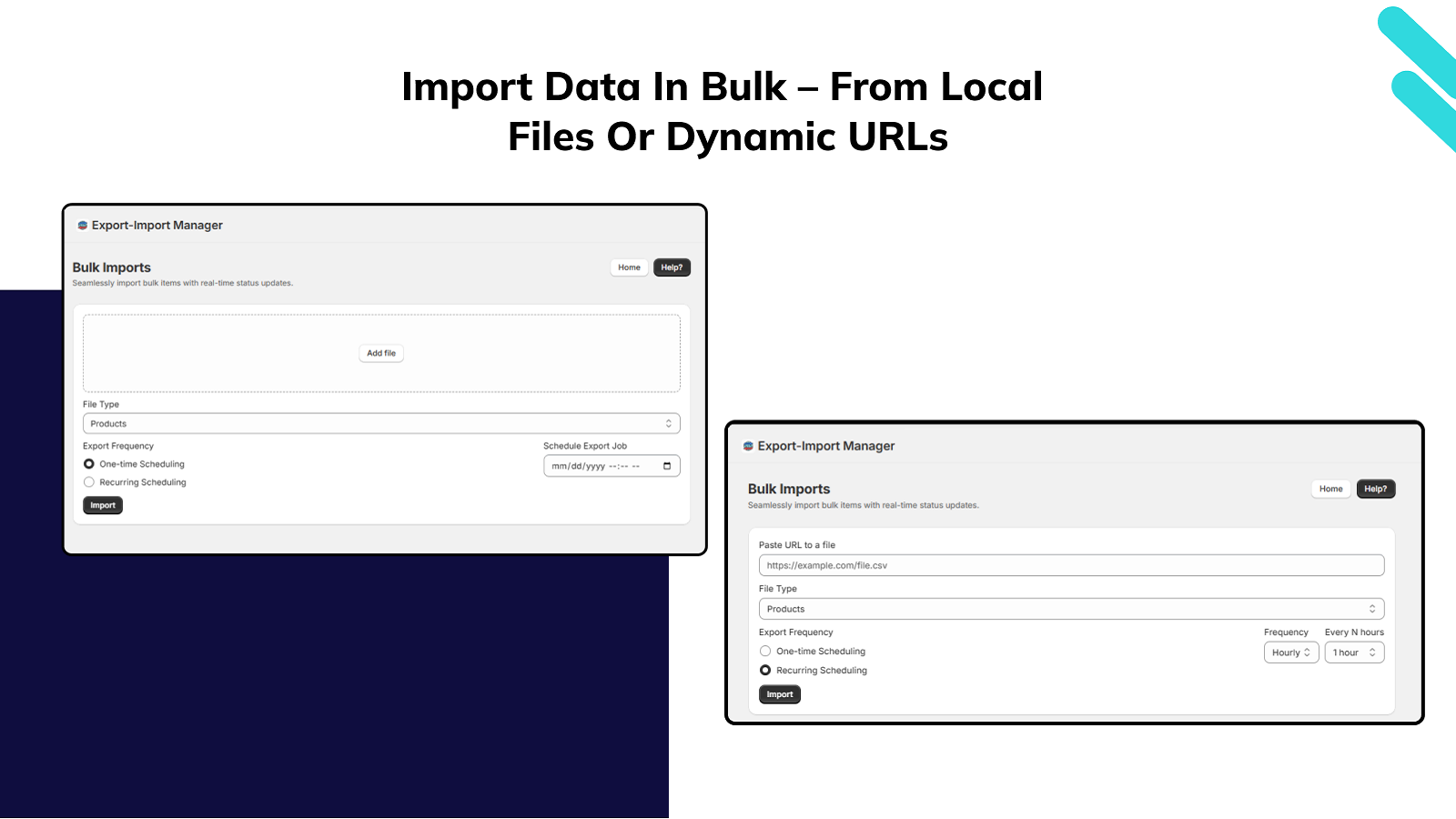The image size is (1456, 819).
Task: Open Help? in the left window
Action: click(x=672, y=267)
